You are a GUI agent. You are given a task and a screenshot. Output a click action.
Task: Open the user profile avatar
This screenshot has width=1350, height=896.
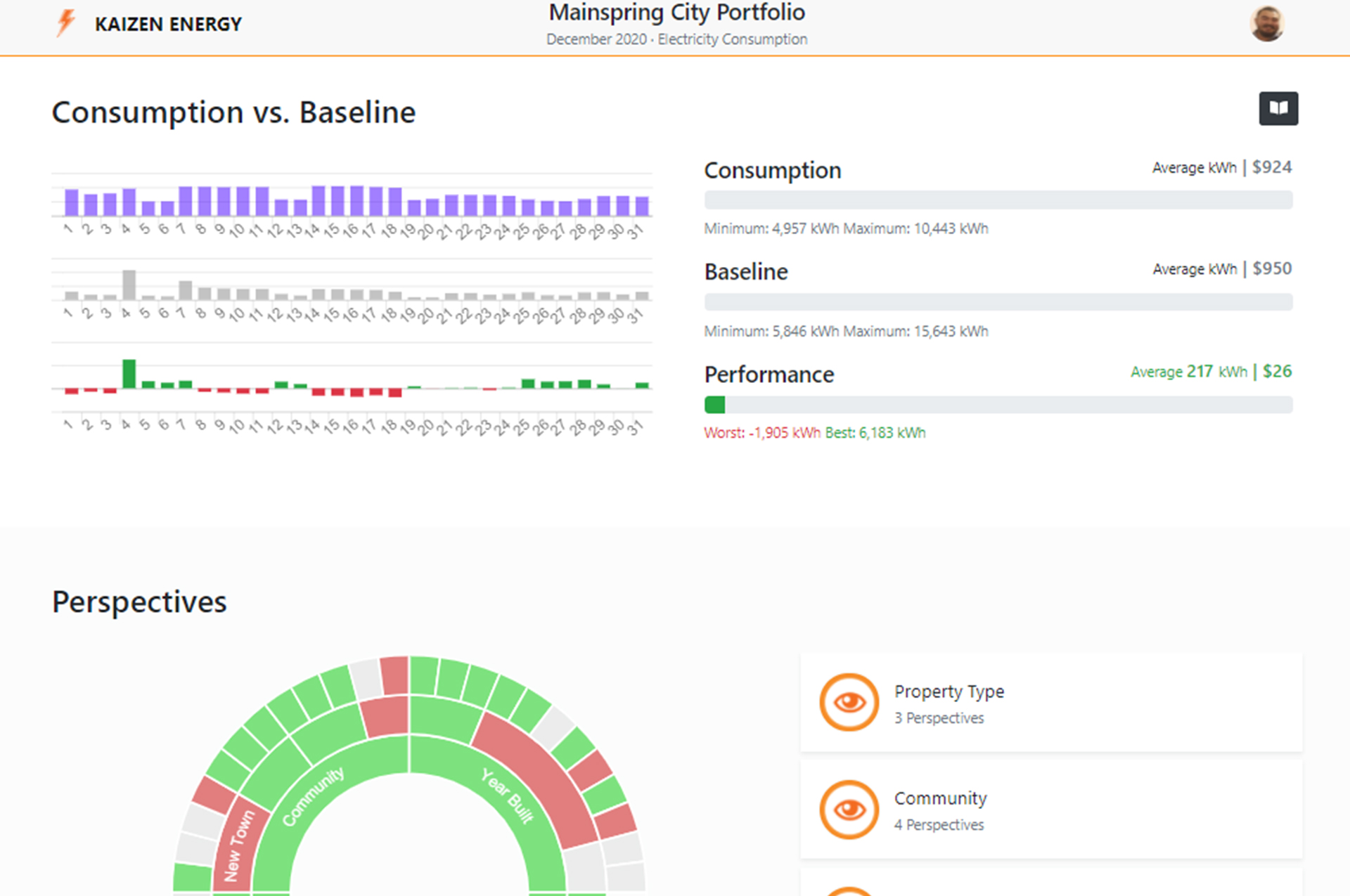point(1266,24)
